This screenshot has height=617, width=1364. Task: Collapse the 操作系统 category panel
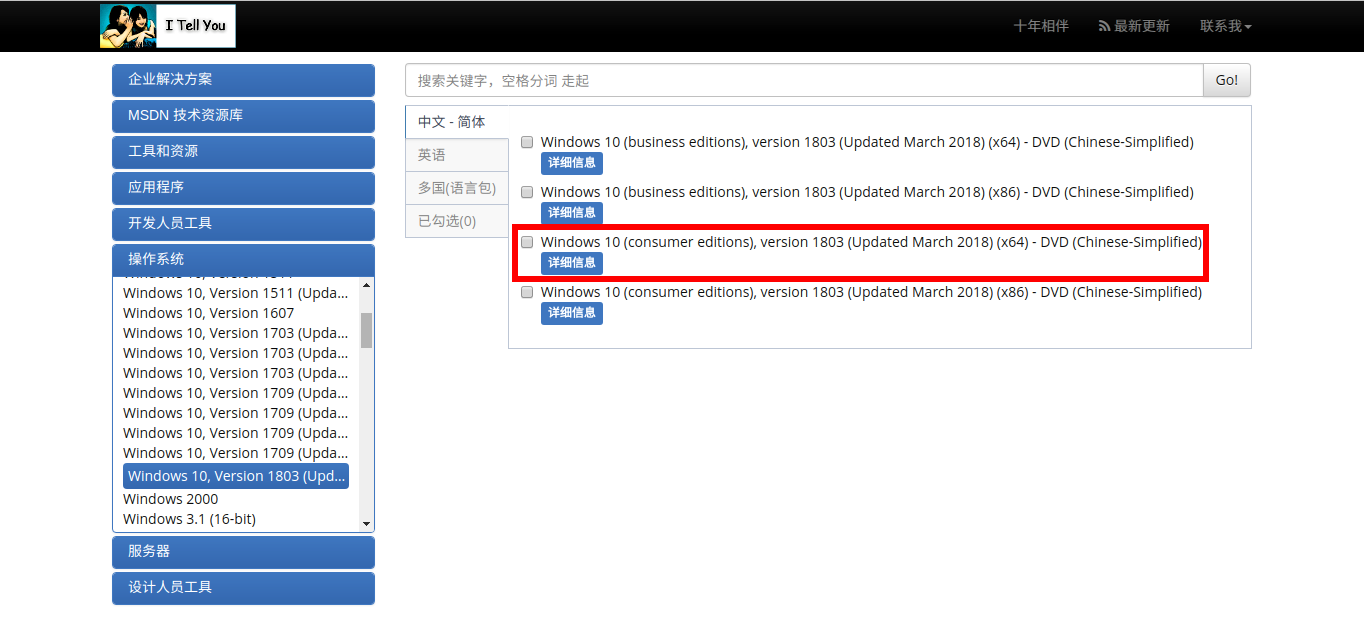coord(243,260)
